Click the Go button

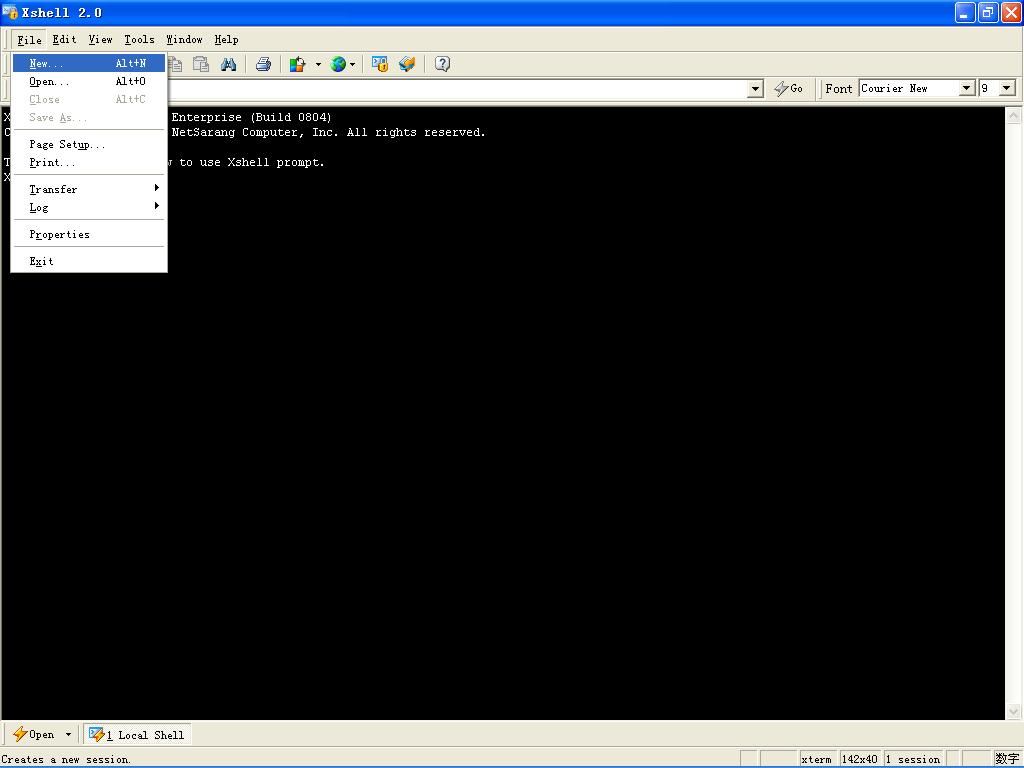[x=788, y=88]
